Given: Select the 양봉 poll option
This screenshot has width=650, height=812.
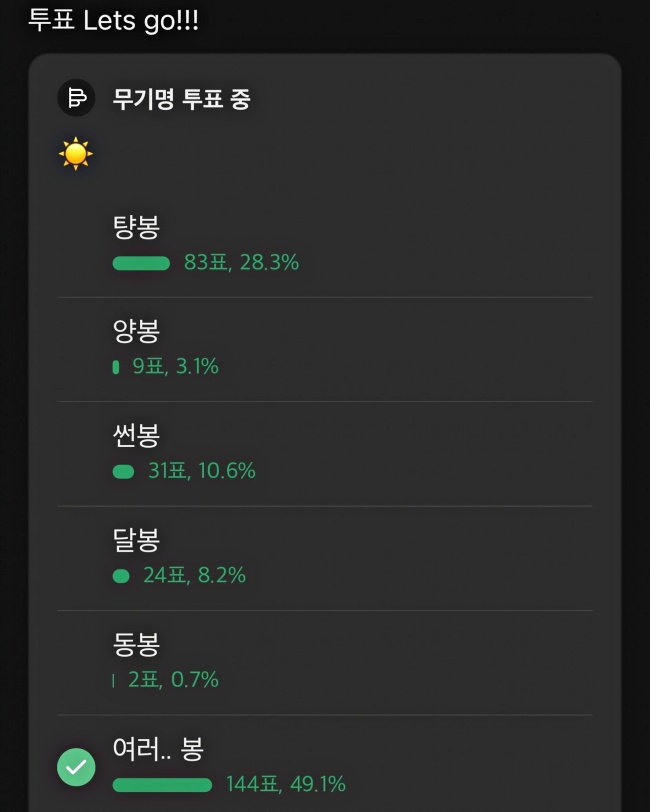Looking at the screenshot, I should point(136,331).
